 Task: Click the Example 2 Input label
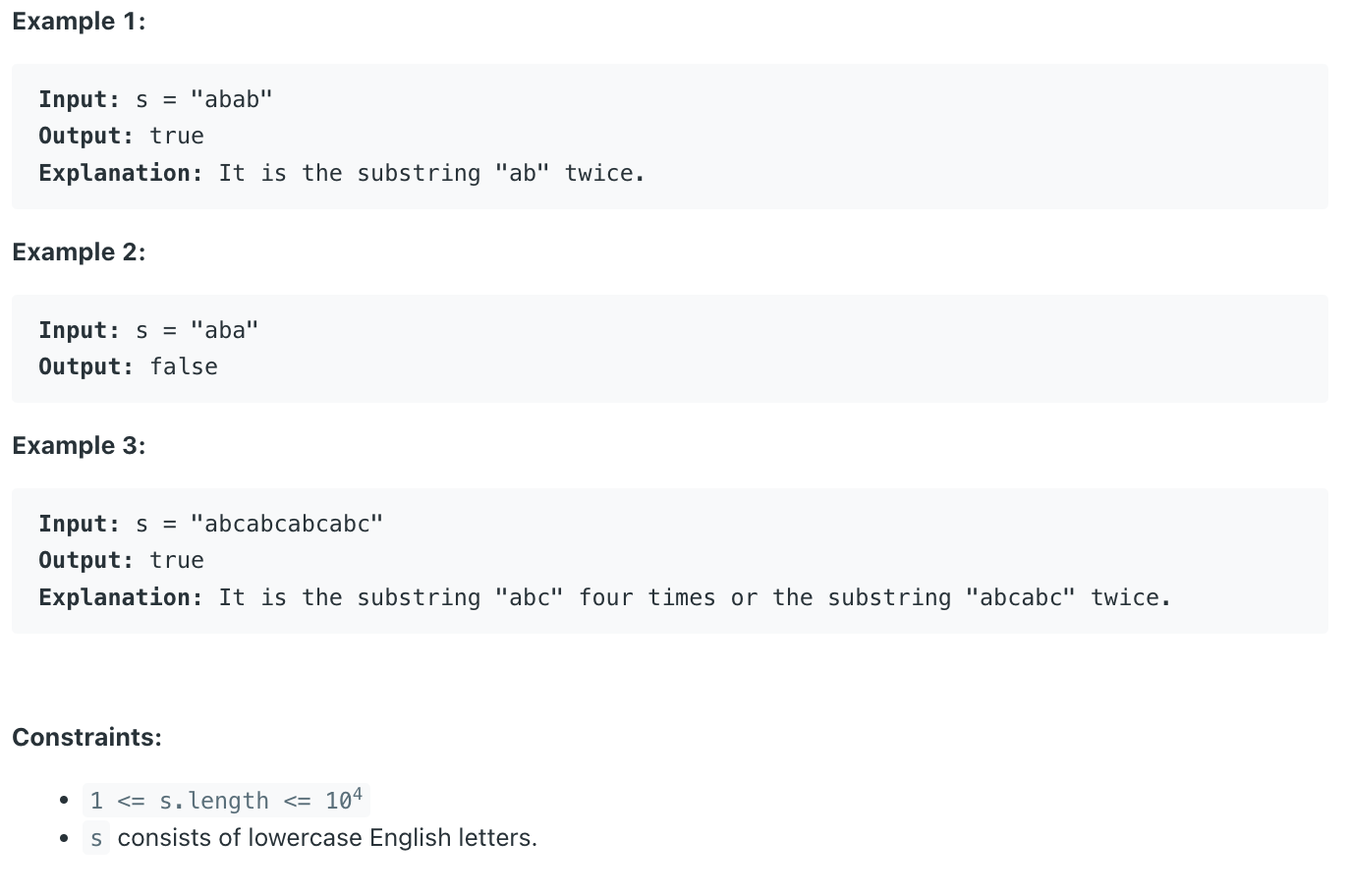tap(80, 330)
